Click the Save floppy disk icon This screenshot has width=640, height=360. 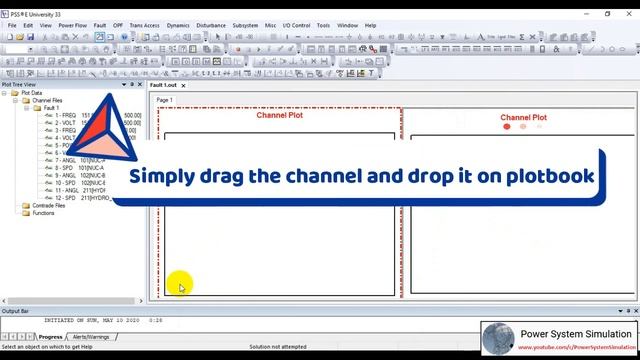tap(31, 37)
